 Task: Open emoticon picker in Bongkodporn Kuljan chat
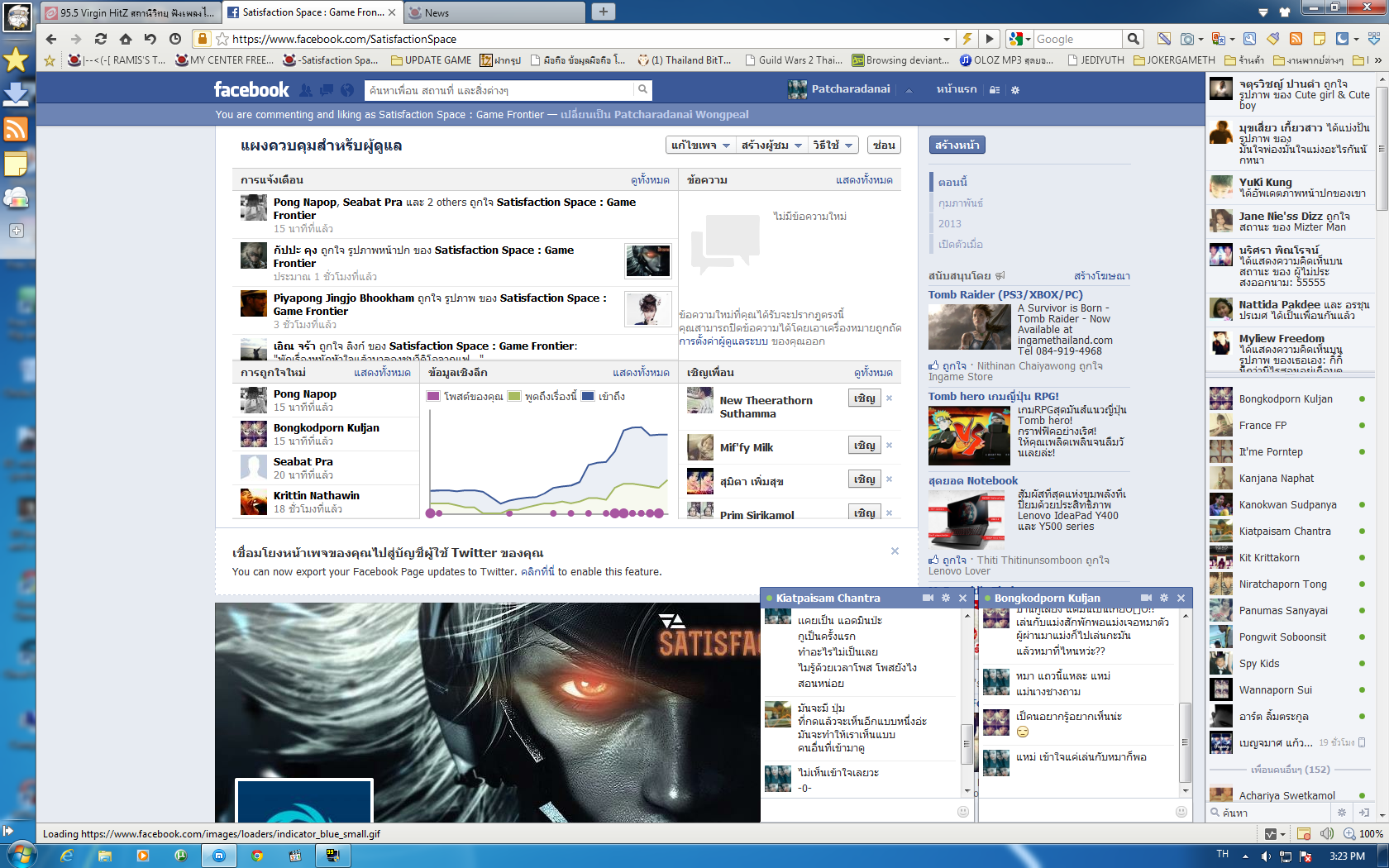[x=1181, y=812]
